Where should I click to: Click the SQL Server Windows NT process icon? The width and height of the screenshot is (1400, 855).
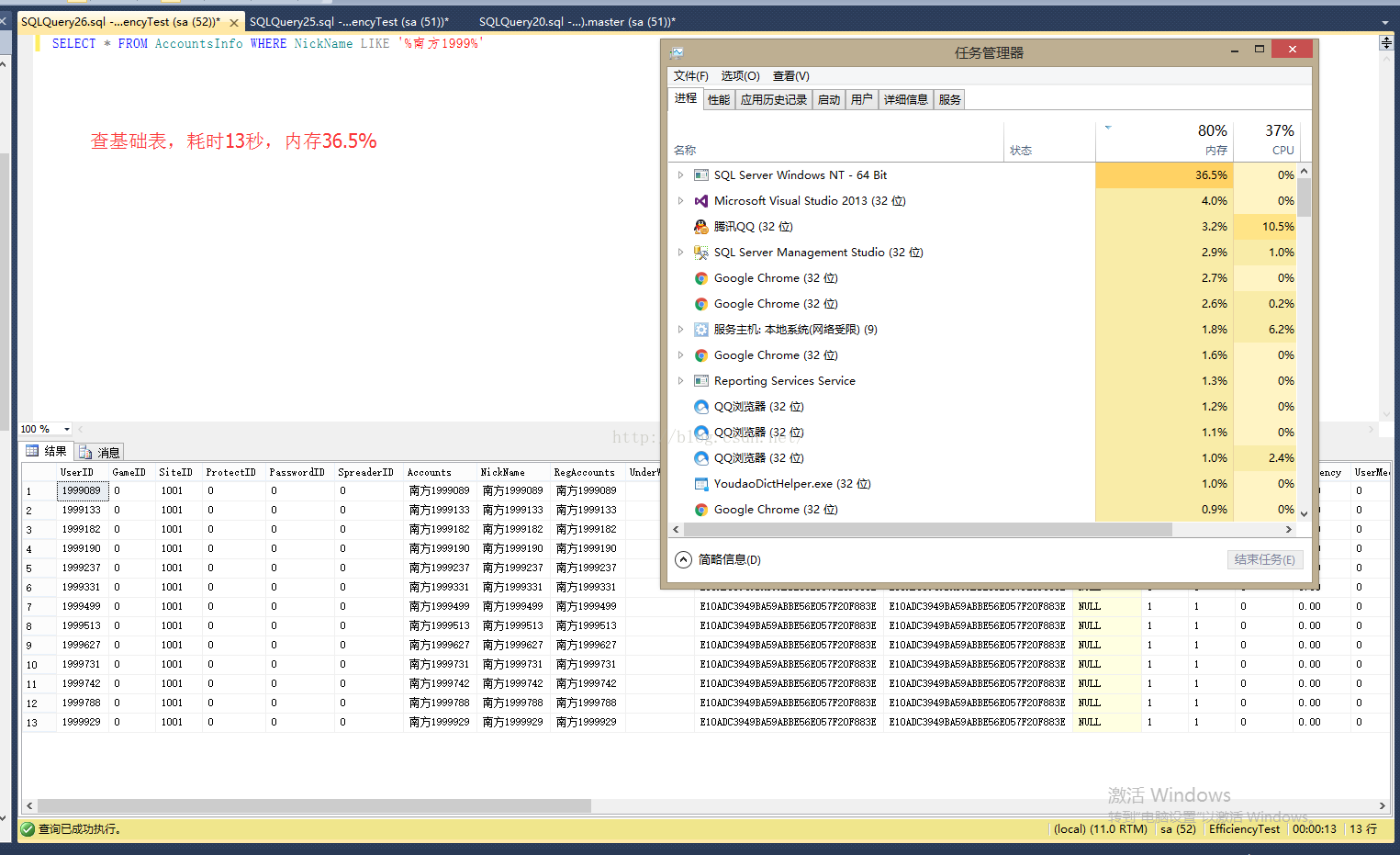click(701, 174)
